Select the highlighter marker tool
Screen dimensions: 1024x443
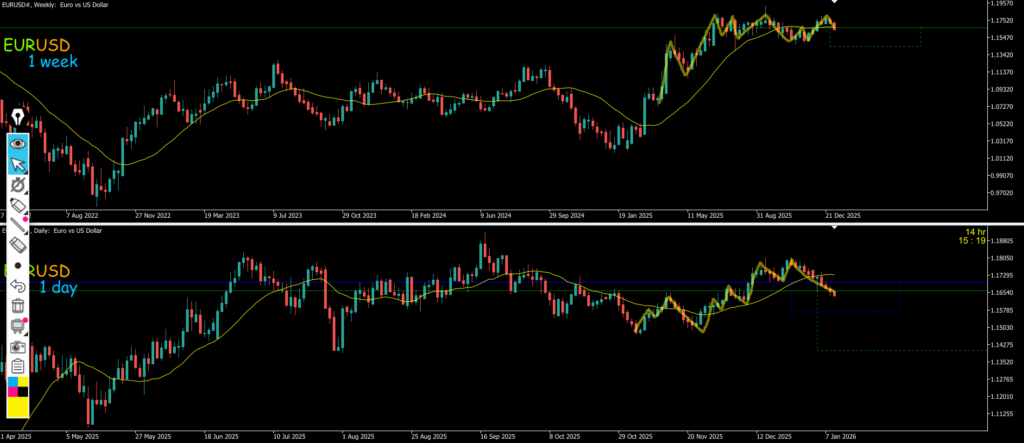pyautogui.click(x=18, y=206)
